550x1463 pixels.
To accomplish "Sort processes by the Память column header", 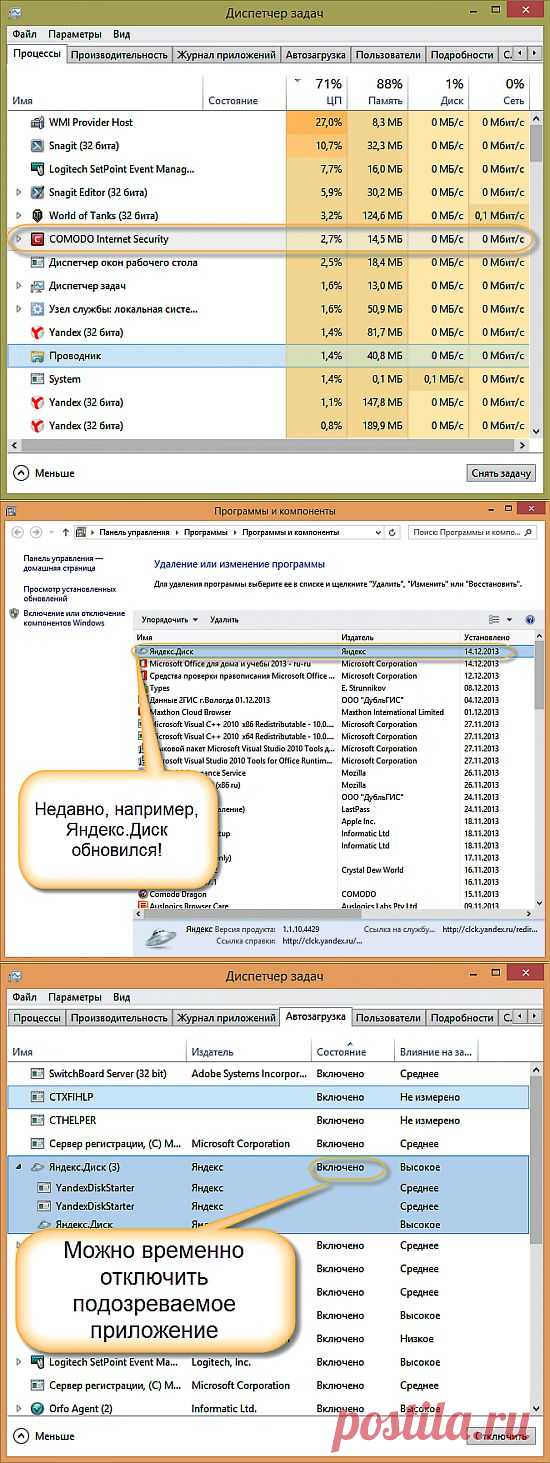I will pyautogui.click(x=376, y=92).
